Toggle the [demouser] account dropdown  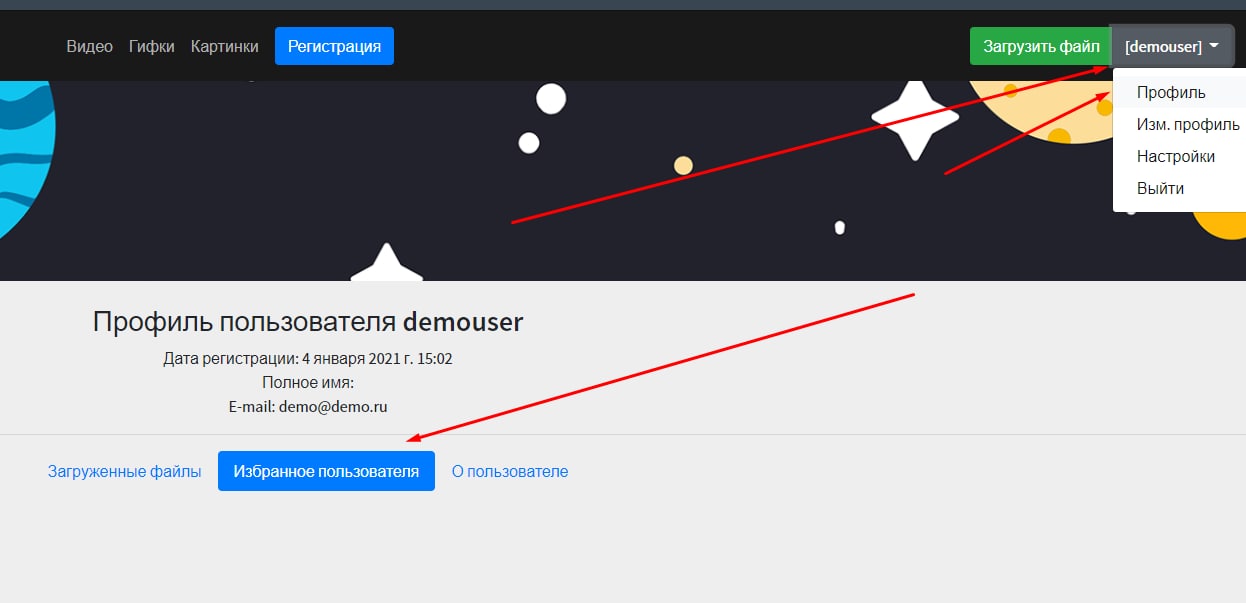coord(1172,46)
